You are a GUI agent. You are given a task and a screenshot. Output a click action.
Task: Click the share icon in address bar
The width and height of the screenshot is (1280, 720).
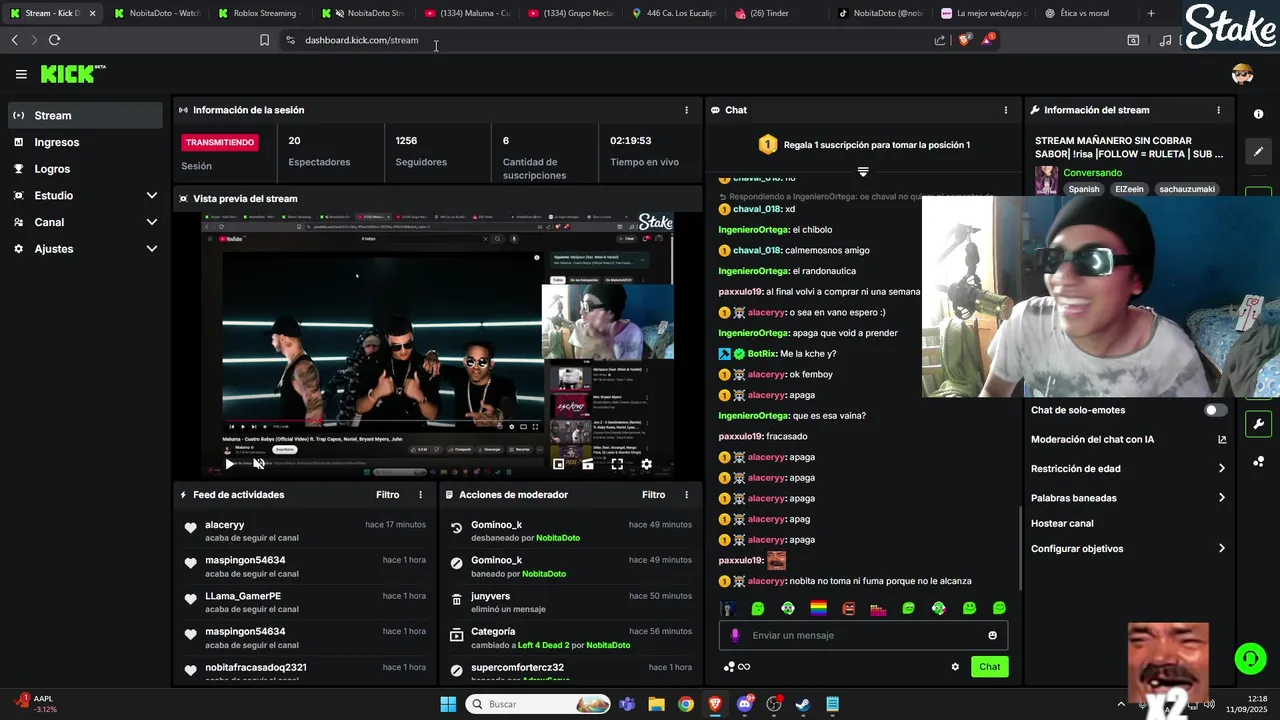click(x=940, y=40)
